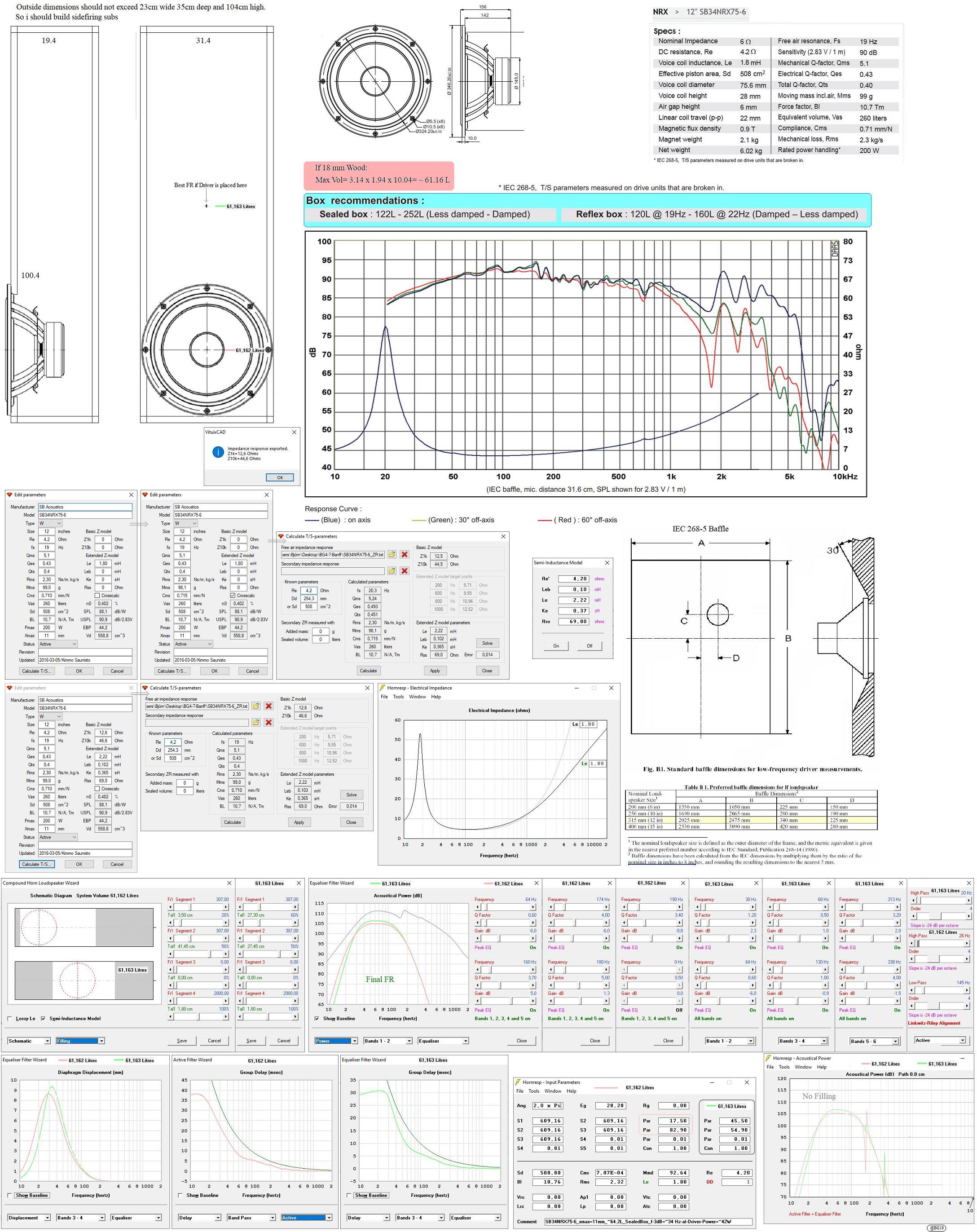This screenshot has height=1232, width=977.
Task: Click info icon in VituixCAD impedance exported dialog
Action: (x=218, y=452)
